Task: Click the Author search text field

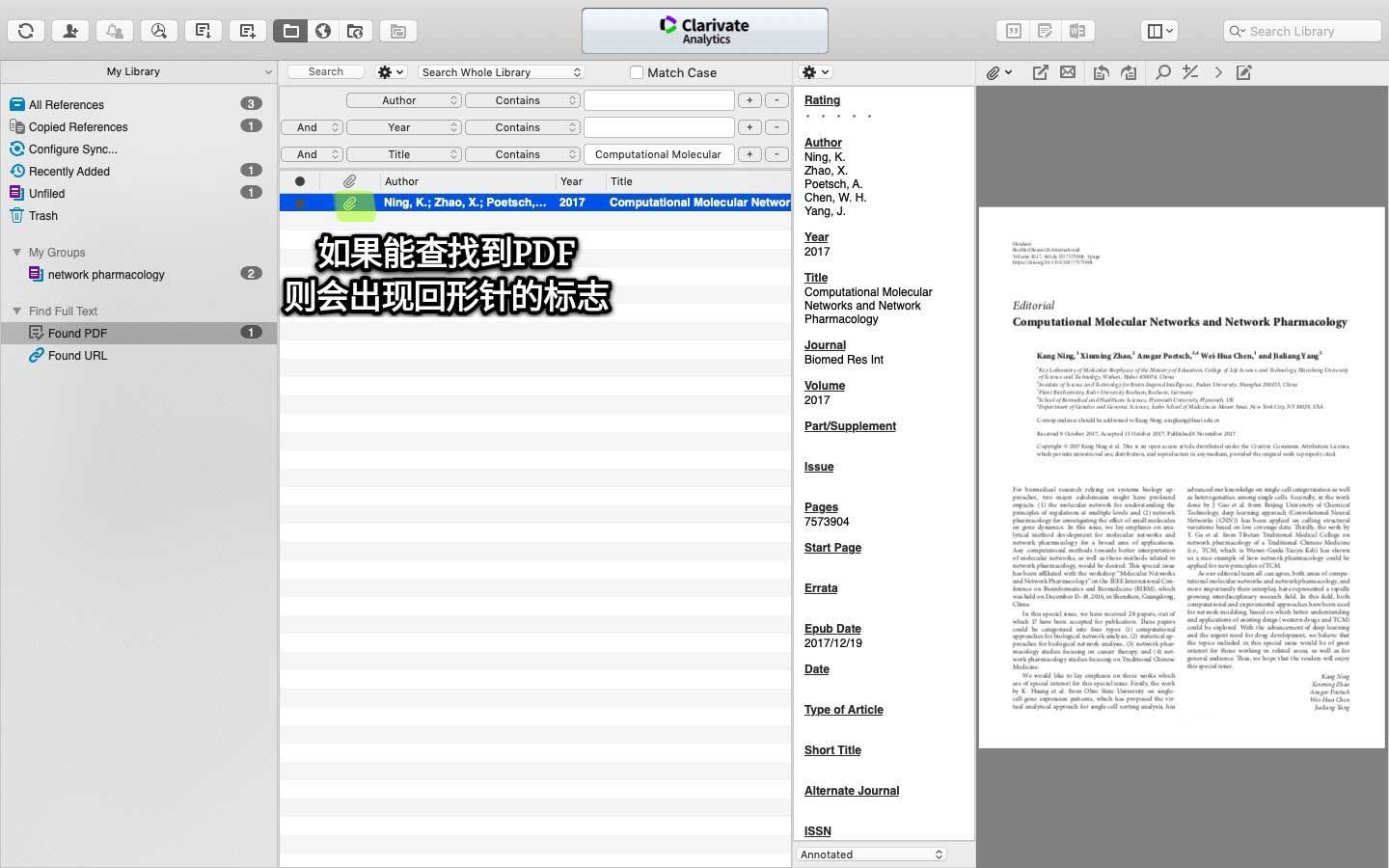Action: pyautogui.click(x=659, y=100)
